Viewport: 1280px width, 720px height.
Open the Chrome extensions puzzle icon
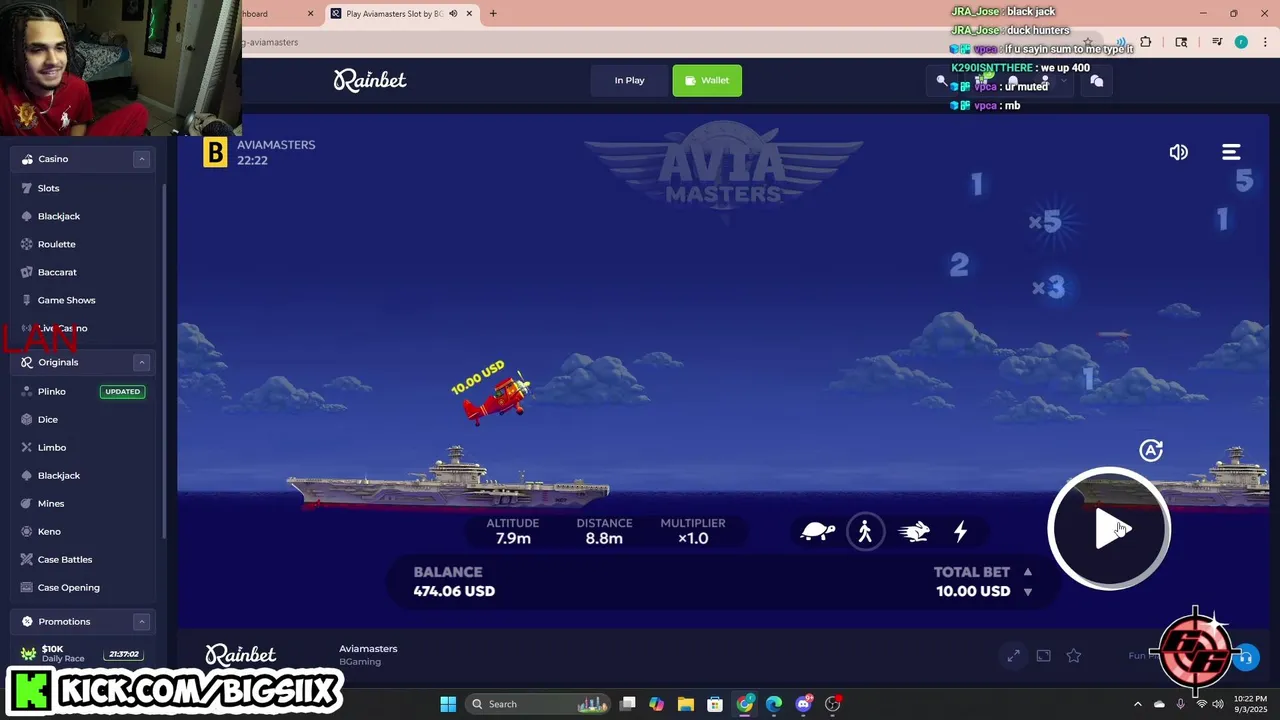tap(1146, 42)
